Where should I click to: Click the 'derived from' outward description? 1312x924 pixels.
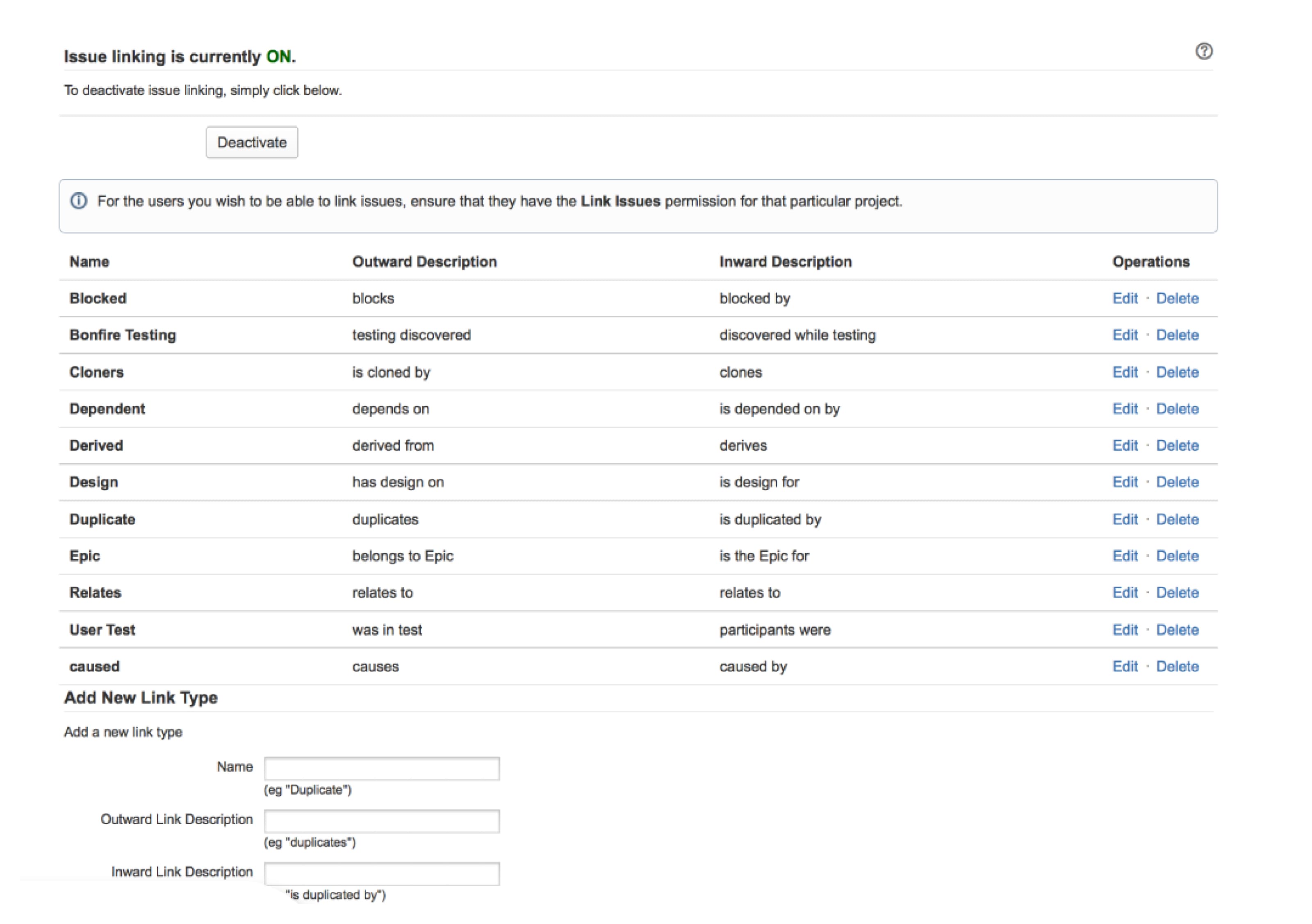point(393,445)
